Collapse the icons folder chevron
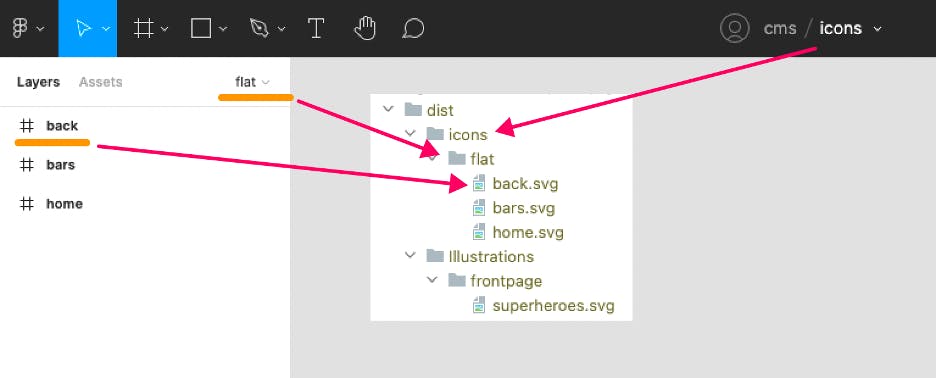Image resolution: width=936 pixels, height=378 pixels. coord(411,134)
